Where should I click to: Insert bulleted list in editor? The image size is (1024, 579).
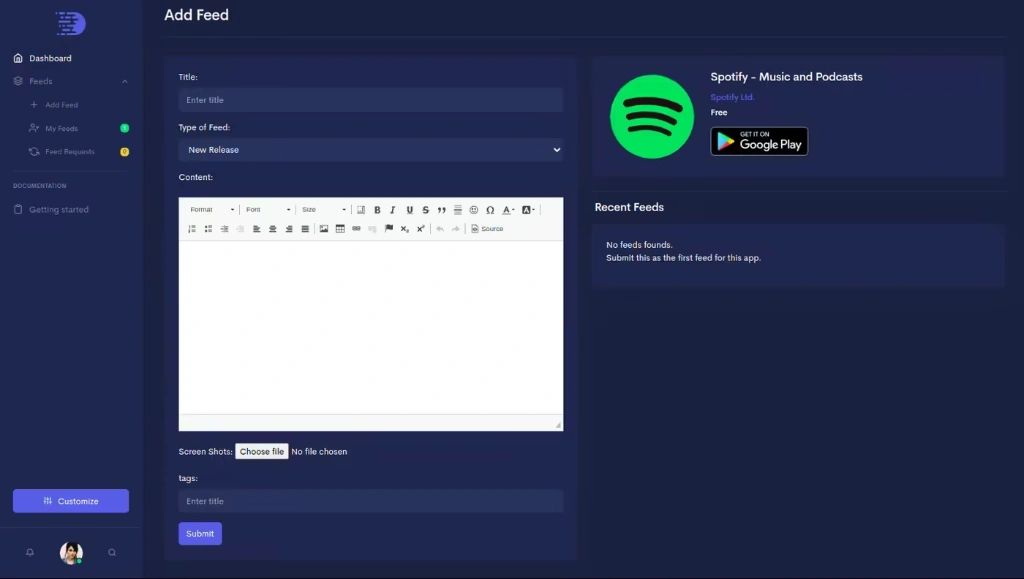coord(208,228)
